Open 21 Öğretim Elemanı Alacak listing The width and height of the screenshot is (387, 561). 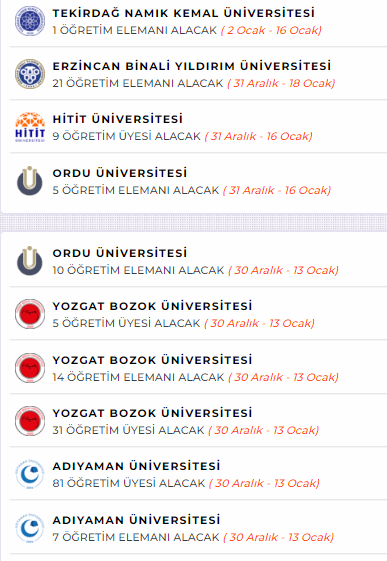(138, 83)
